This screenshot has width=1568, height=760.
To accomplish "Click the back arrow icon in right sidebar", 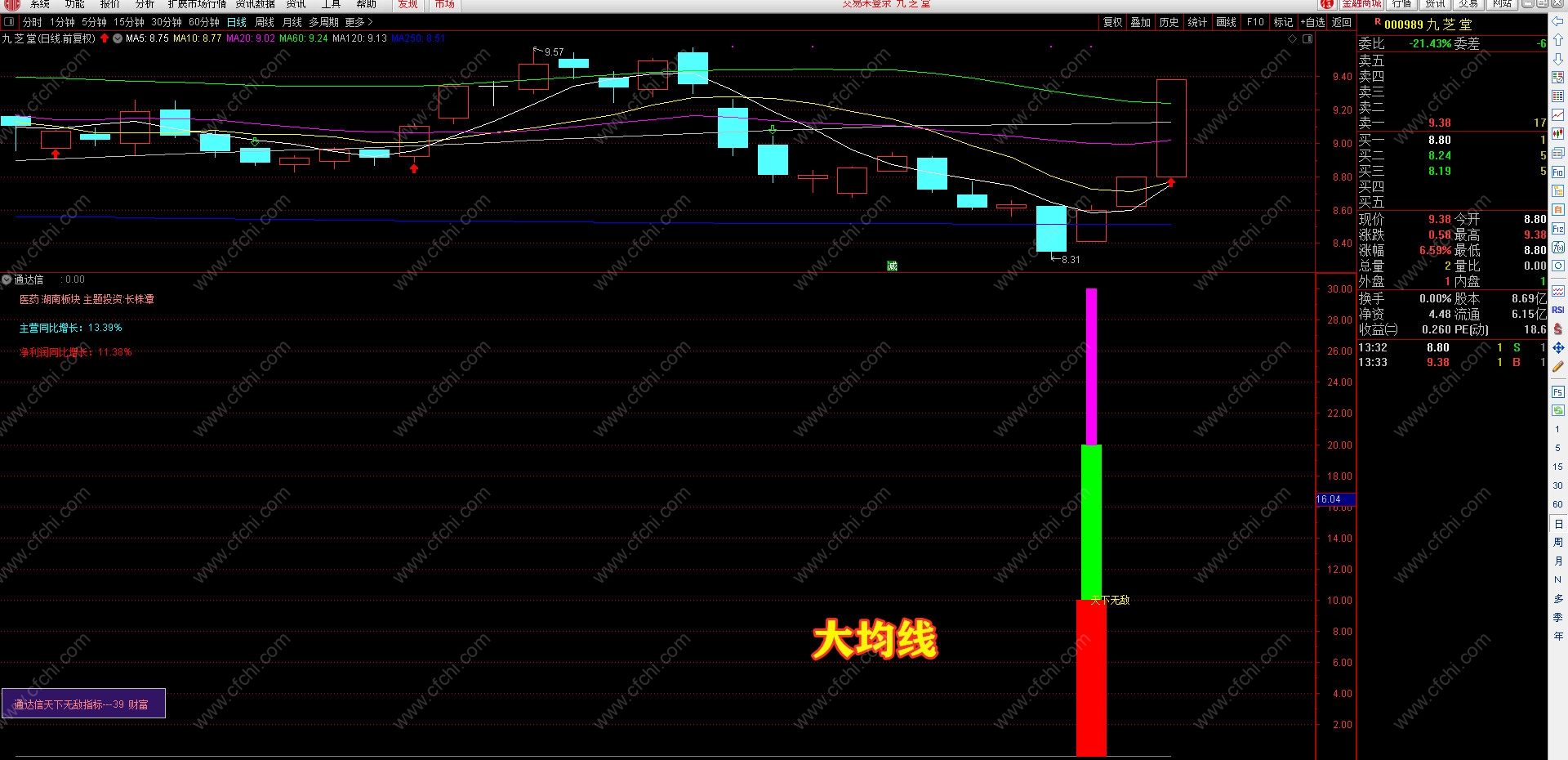I will point(1557,22).
